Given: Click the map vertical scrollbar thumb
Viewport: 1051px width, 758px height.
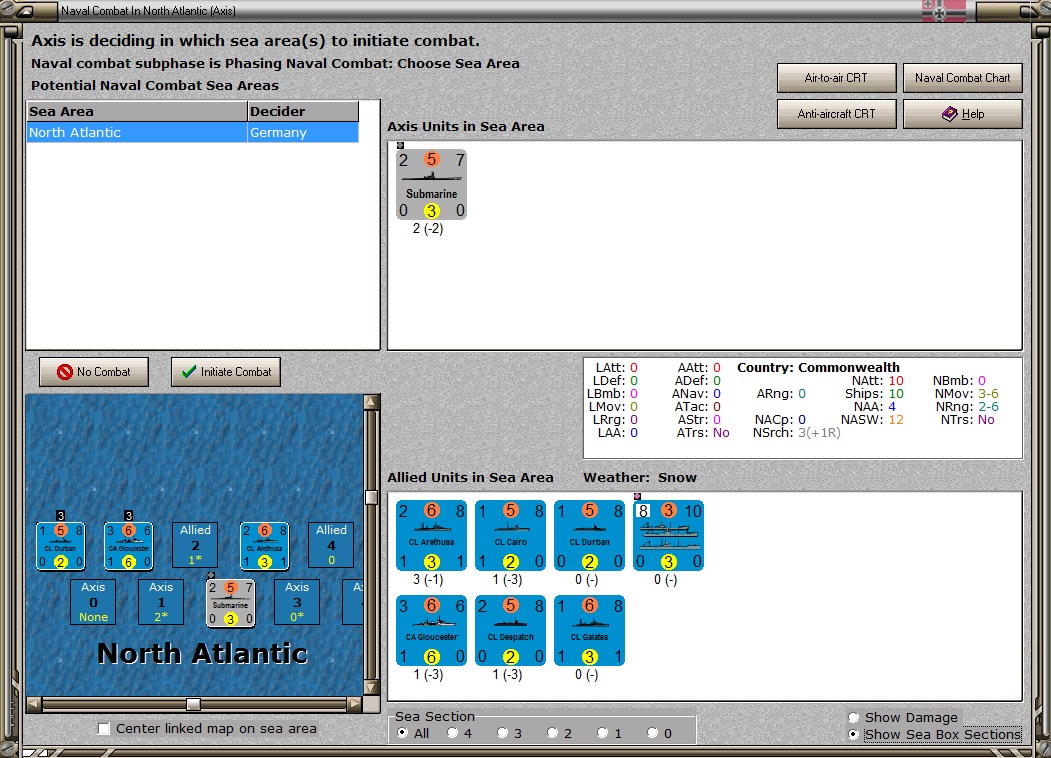Looking at the screenshot, I should 371,497.
